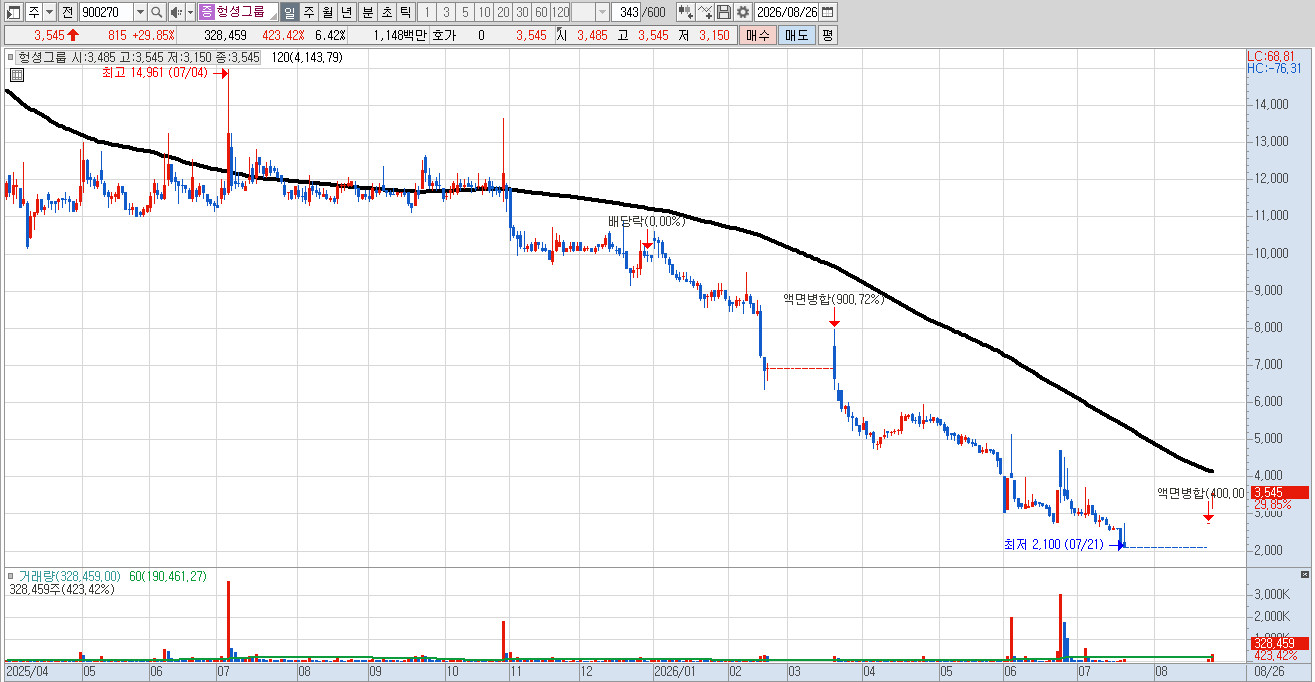Click the stock code field 900270
This screenshot has width=1315, height=682.
click(105, 12)
